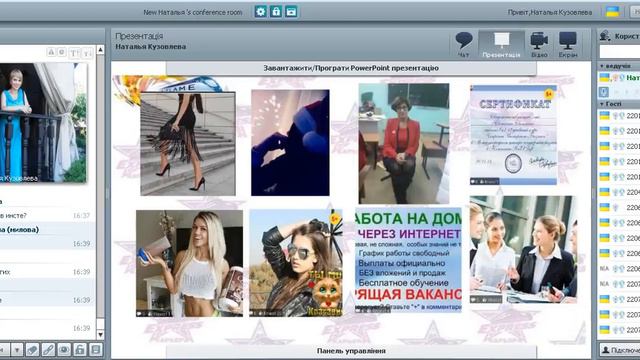Click the lock room icon in header
The width and height of the screenshot is (640, 360).
276,11
